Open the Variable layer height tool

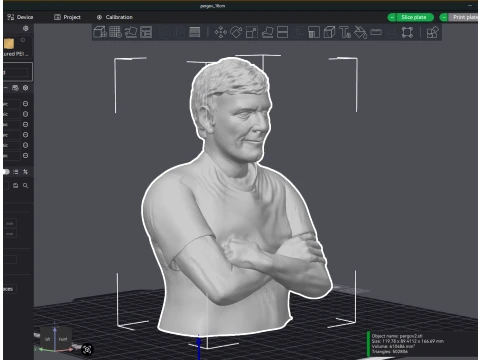coord(195,32)
